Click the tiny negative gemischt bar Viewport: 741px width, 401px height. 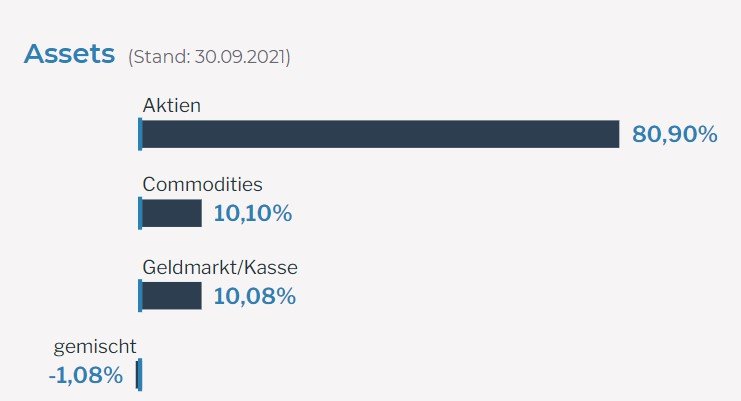137,375
